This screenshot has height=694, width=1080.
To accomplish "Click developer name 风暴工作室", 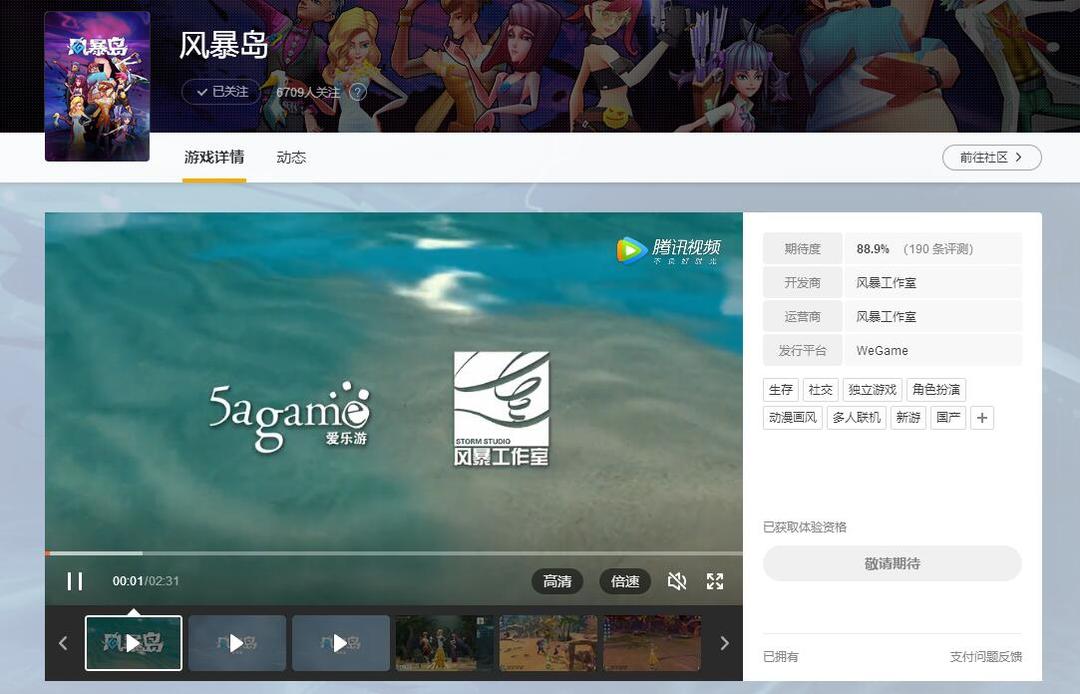I will coord(886,283).
